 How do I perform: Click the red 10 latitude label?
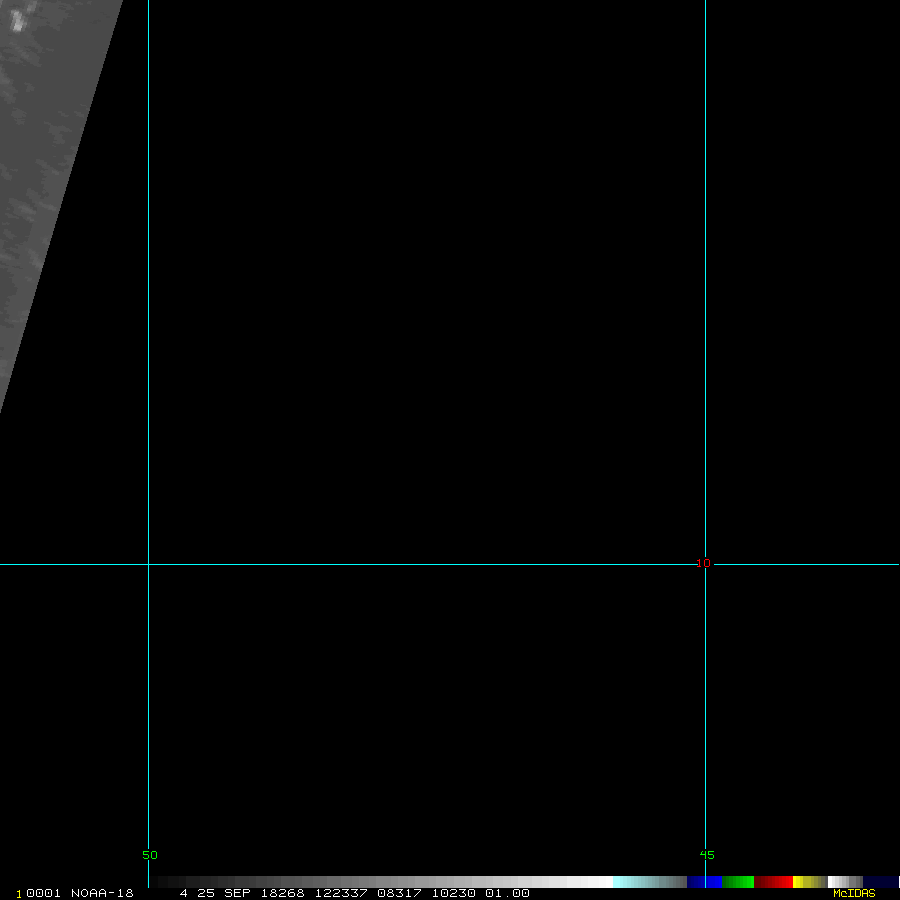pyautogui.click(x=703, y=564)
